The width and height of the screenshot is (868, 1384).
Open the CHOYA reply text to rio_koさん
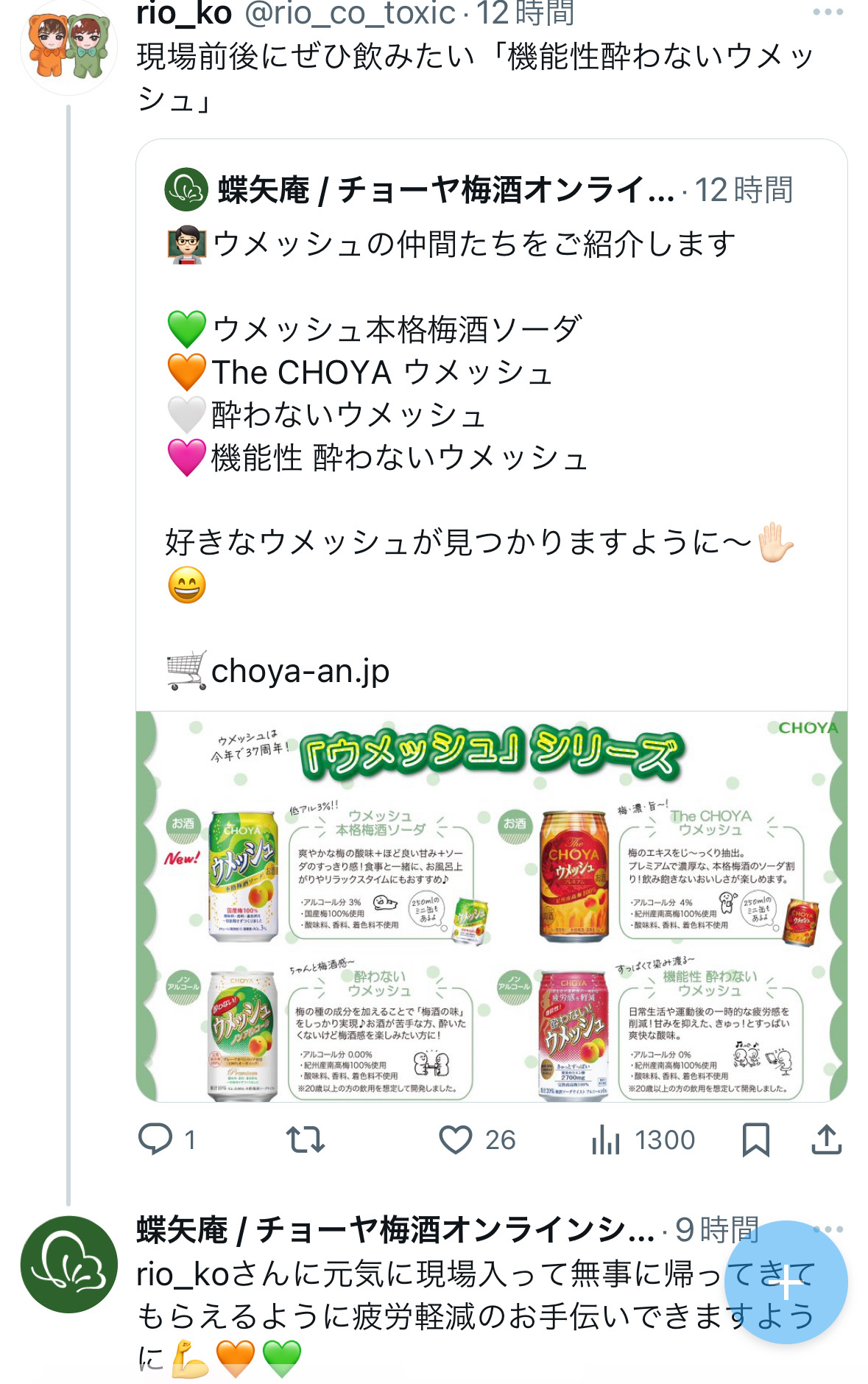pyautogui.click(x=476, y=1316)
